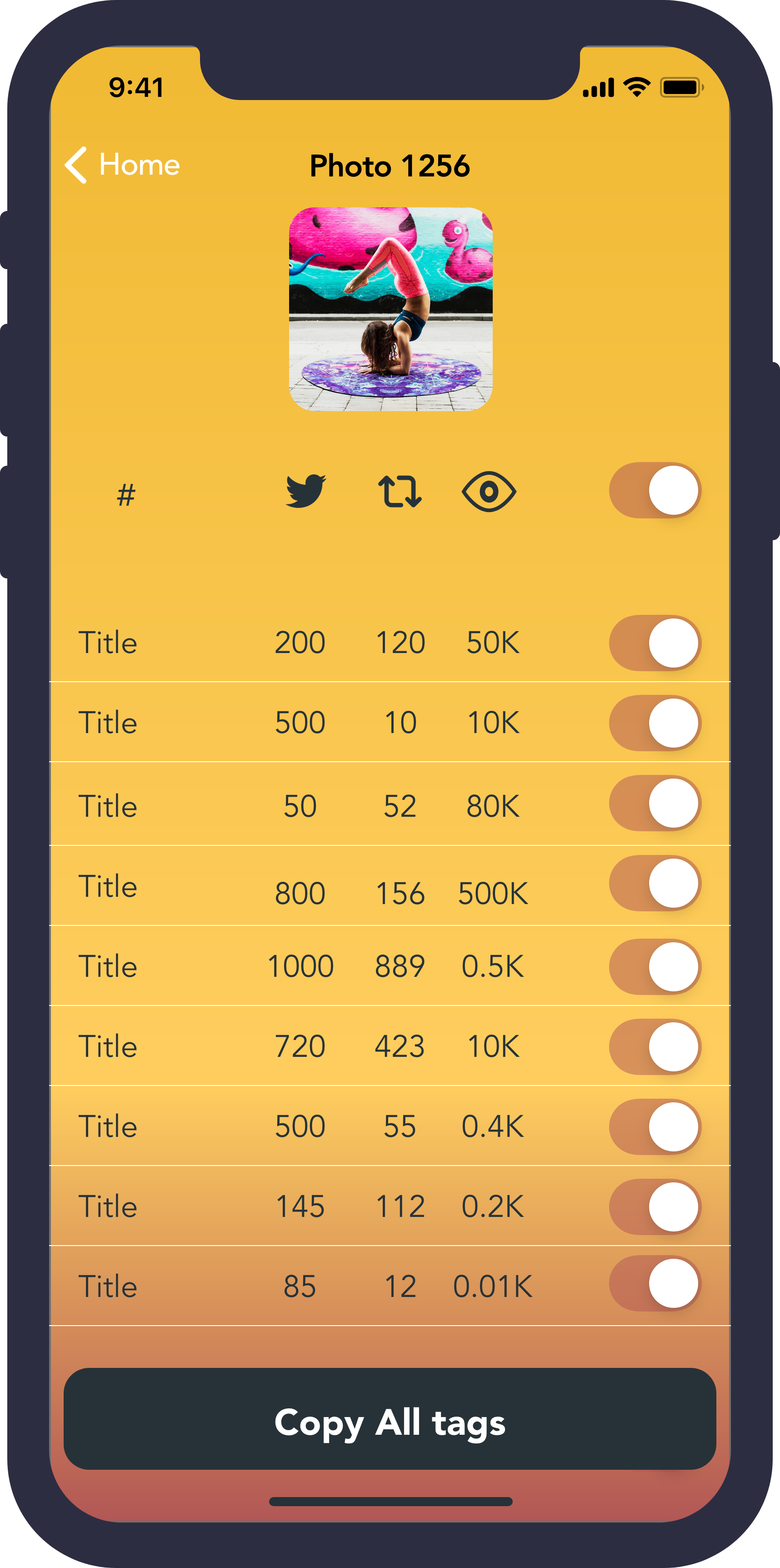
Task: Tap the battery status icon
Action: coord(681,88)
